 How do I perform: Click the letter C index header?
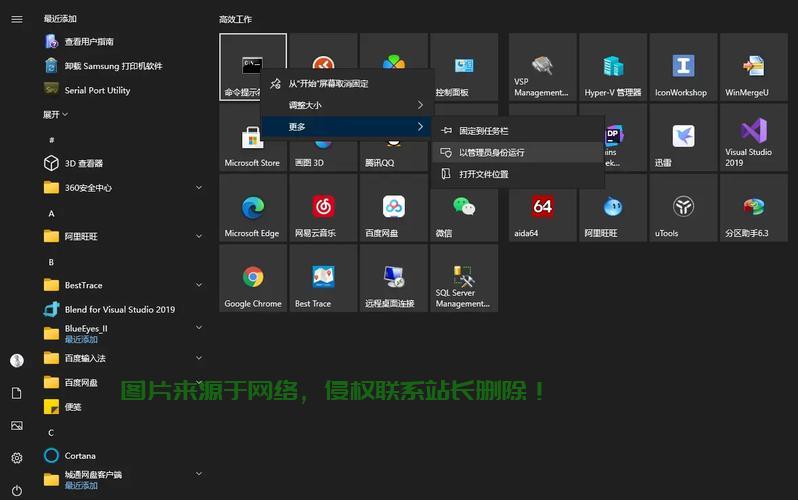51,432
